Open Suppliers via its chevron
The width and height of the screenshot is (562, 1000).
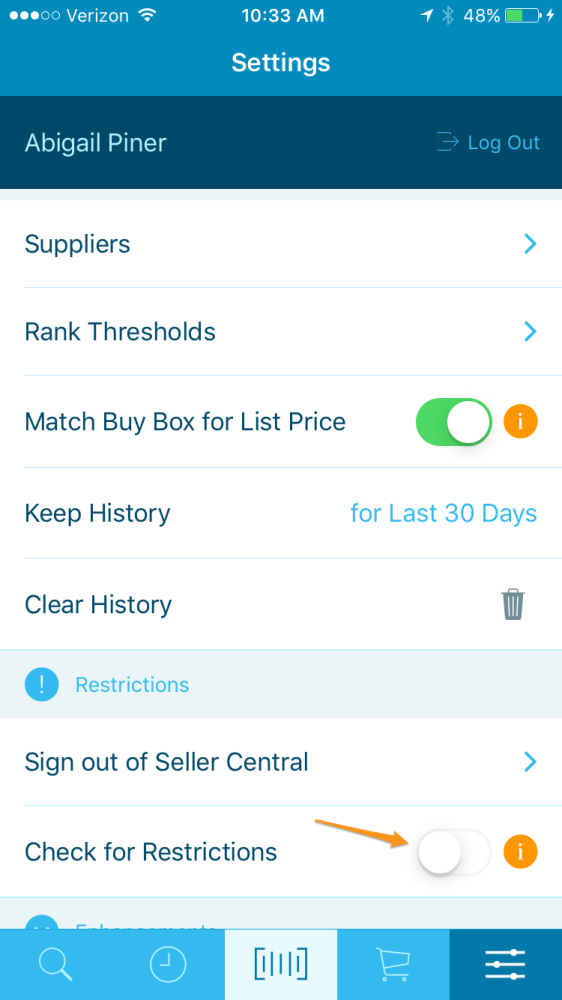click(530, 244)
